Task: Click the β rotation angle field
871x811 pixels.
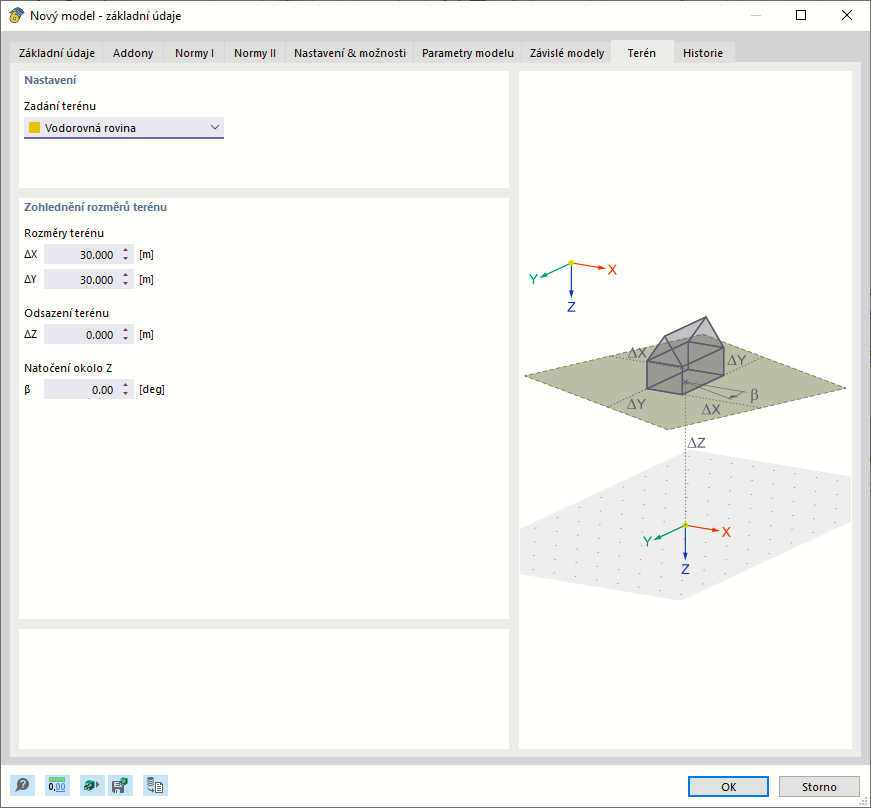Action: point(82,389)
